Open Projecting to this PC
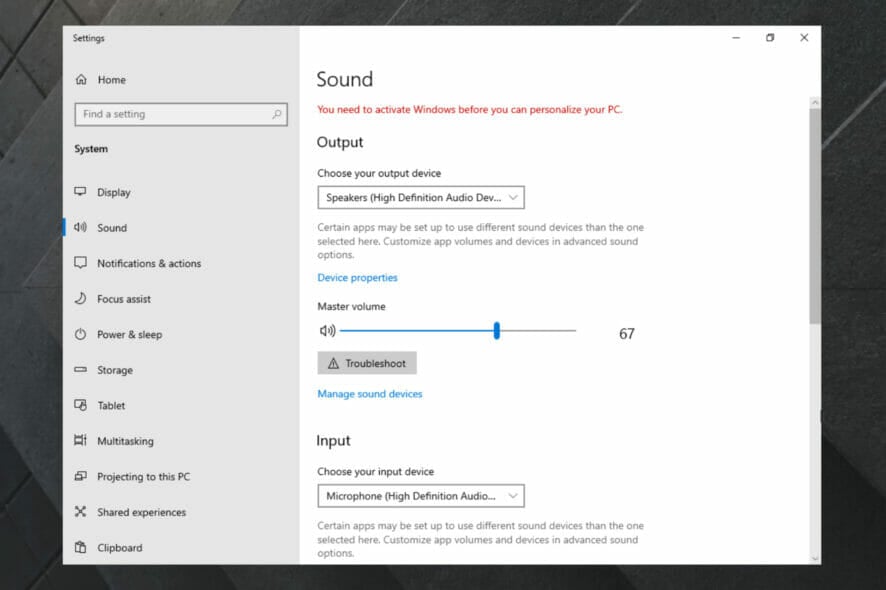This screenshot has width=886, height=590. (144, 476)
